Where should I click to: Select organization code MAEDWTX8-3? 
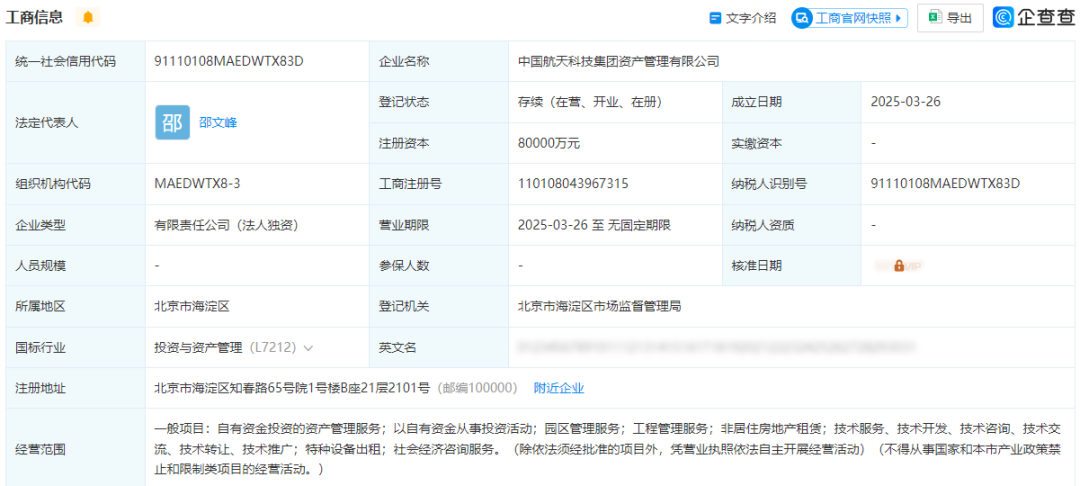[x=198, y=184]
